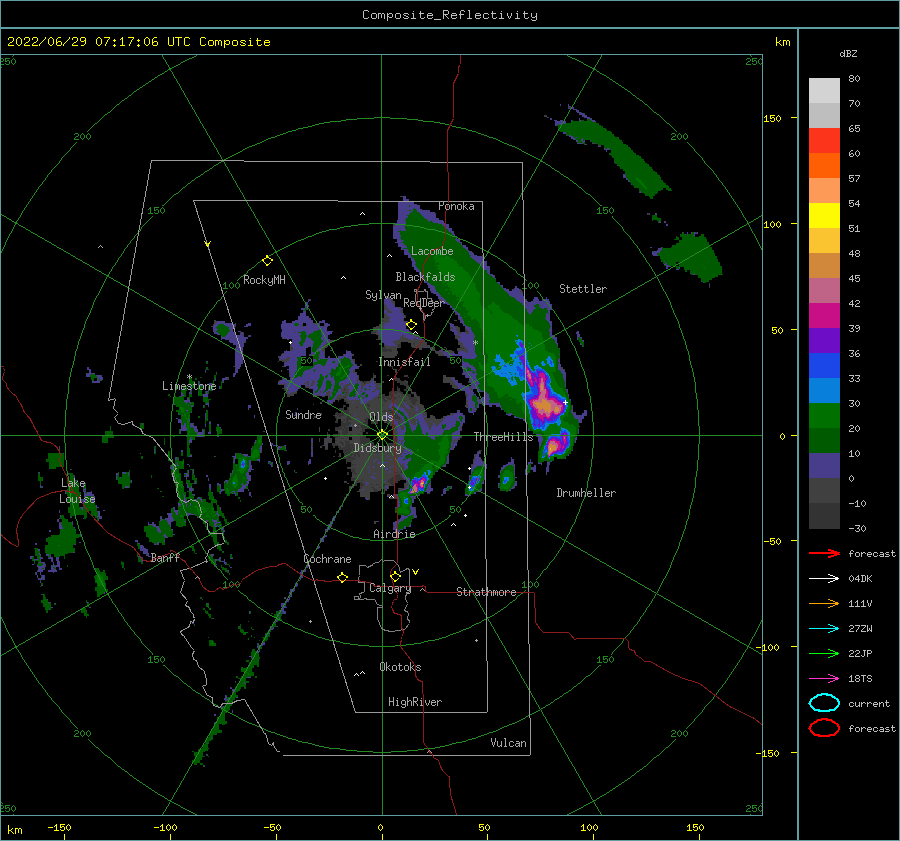Select the bright green 20–30 dBZ swatch
The height and width of the screenshot is (841, 900).
click(824, 416)
